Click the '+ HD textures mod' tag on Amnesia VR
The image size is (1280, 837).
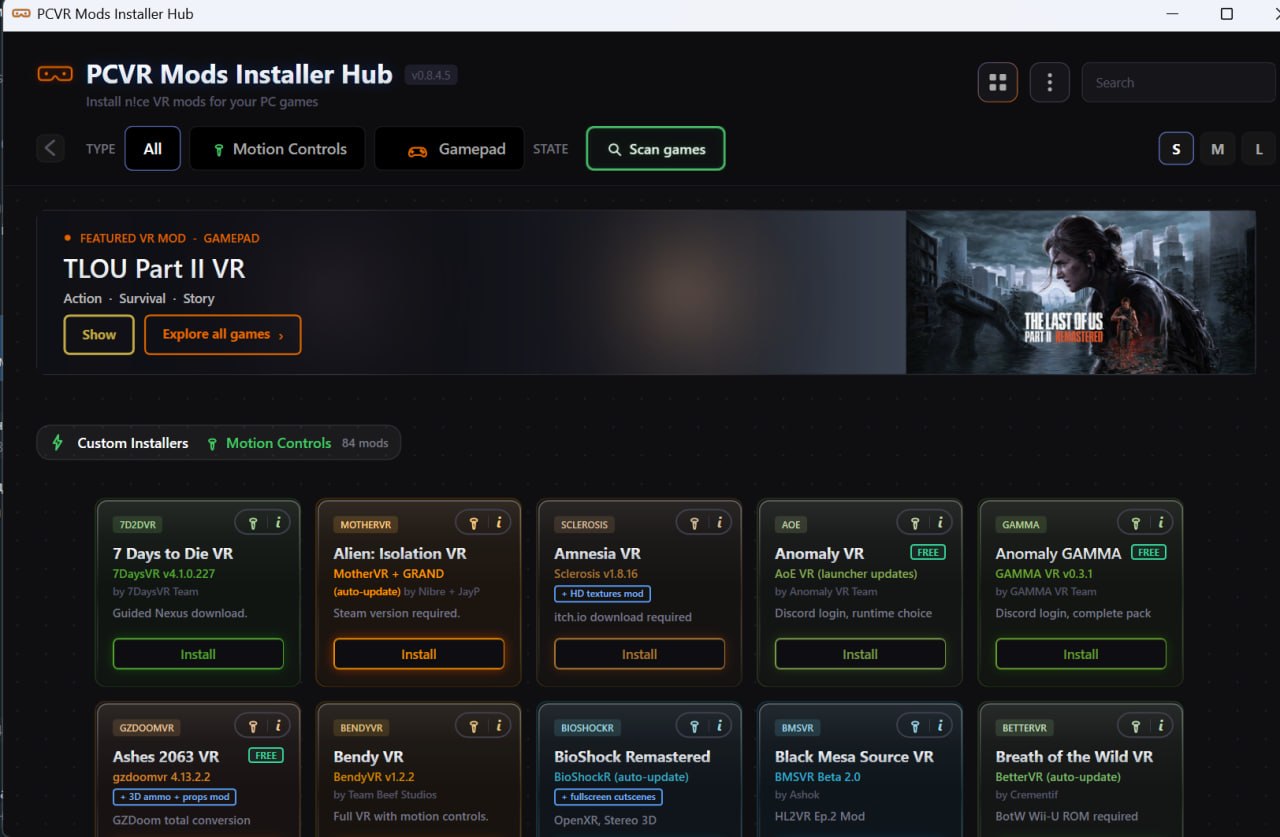(x=603, y=594)
